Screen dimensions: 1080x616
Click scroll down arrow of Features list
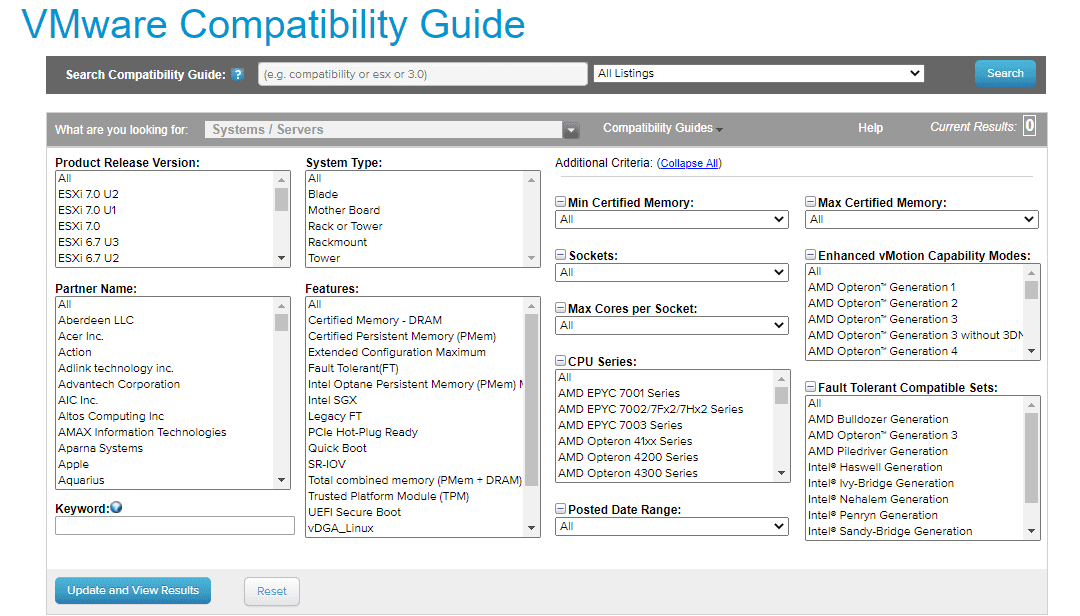[x=531, y=528]
